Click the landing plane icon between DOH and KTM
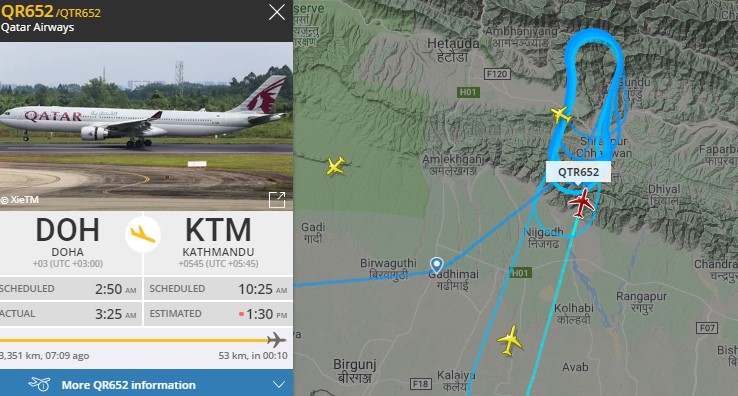The image size is (738, 396). (x=143, y=234)
